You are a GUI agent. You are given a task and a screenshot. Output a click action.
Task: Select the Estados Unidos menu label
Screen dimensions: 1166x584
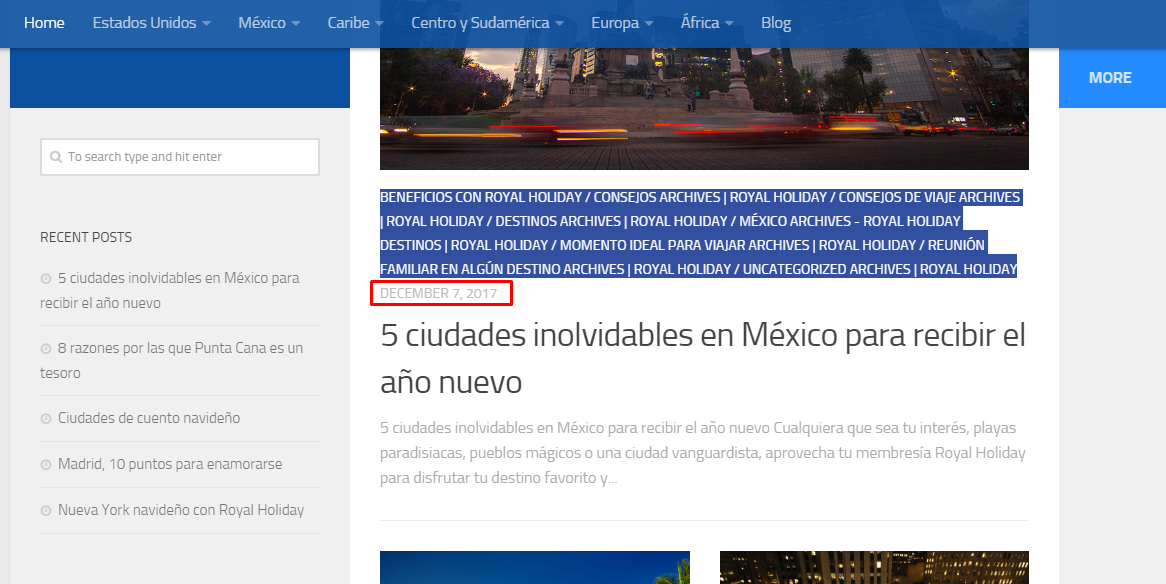(144, 23)
